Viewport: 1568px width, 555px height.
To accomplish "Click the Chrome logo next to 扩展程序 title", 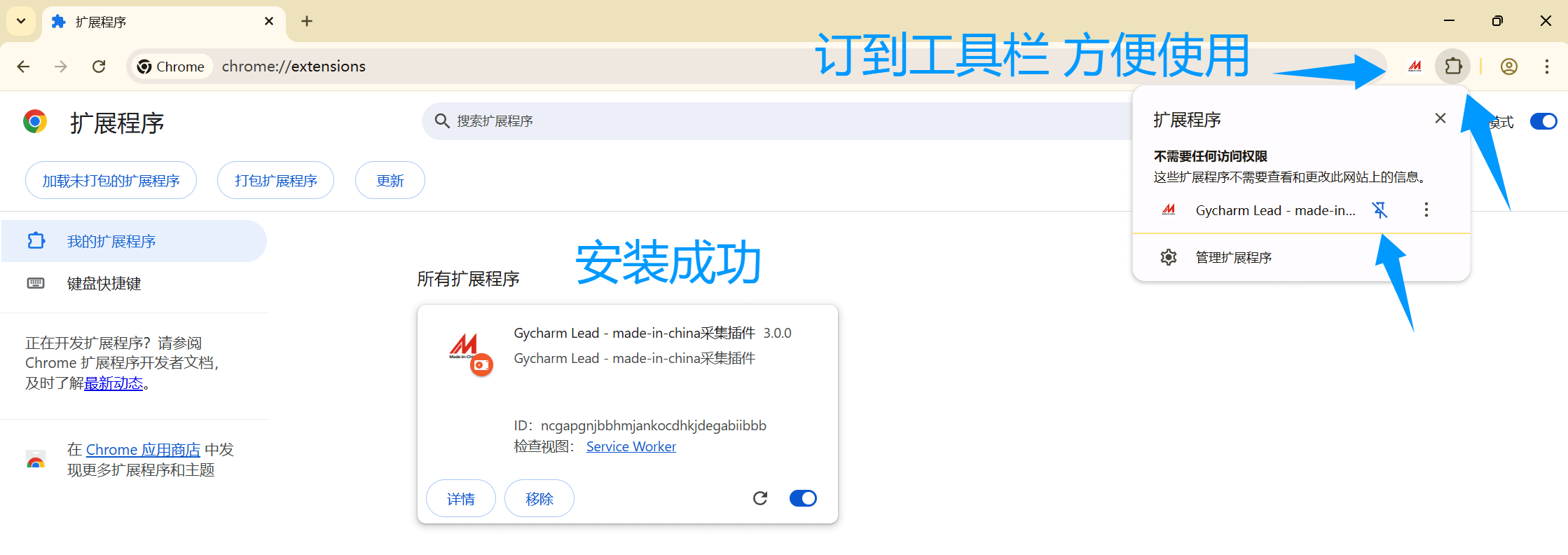I will click(x=35, y=121).
